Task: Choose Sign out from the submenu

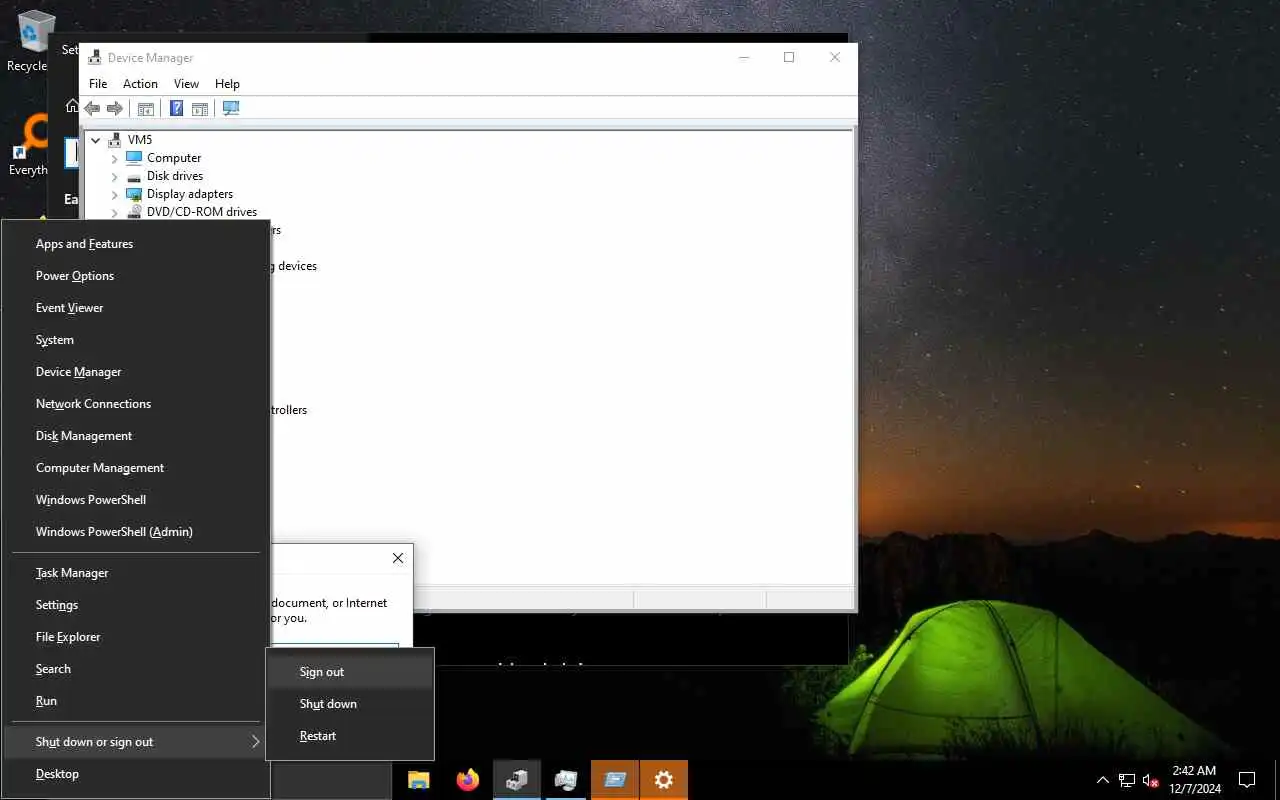Action: pyautogui.click(x=350, y=672)
